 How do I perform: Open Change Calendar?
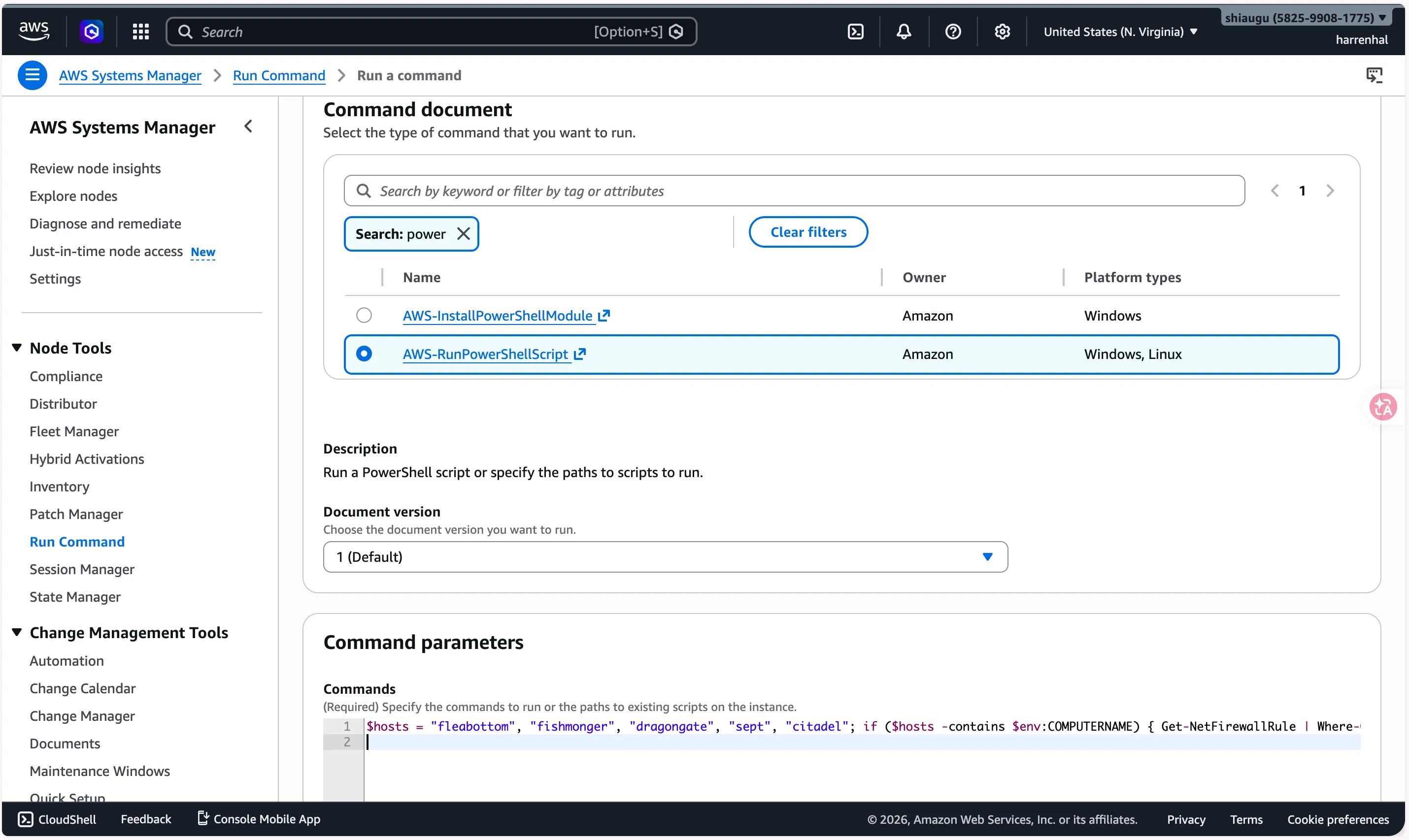83,689
